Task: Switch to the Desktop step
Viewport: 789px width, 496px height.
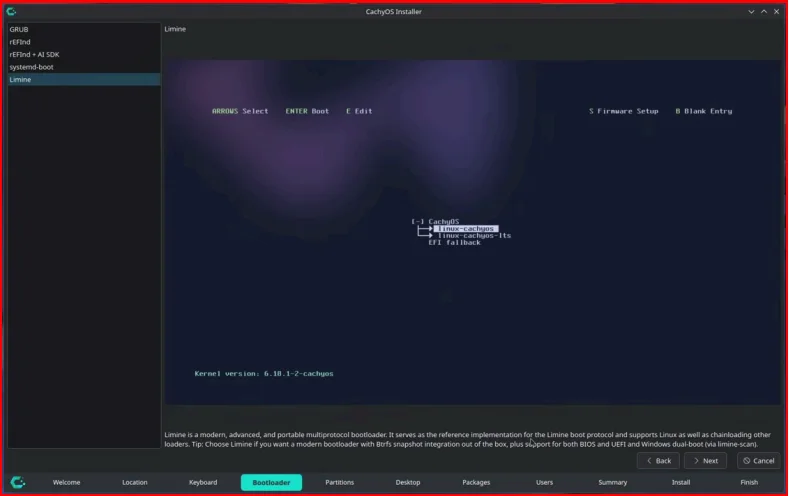Action: pos(408,482)
